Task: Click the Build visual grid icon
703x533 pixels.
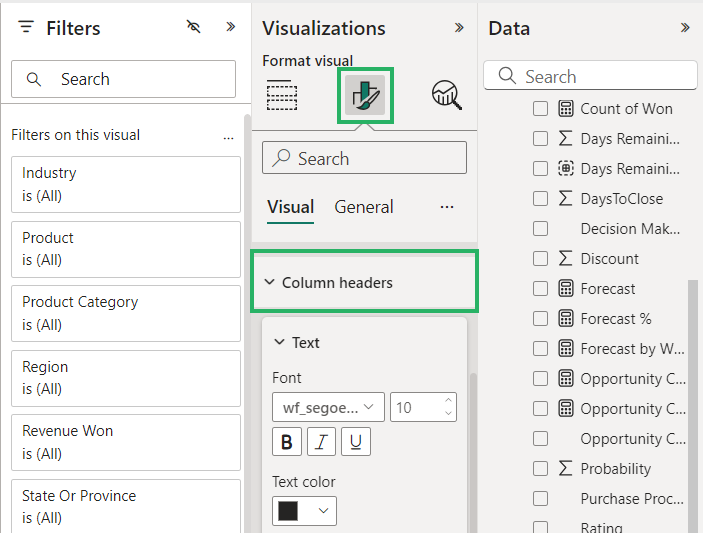Action: click(x=282, y=95)
